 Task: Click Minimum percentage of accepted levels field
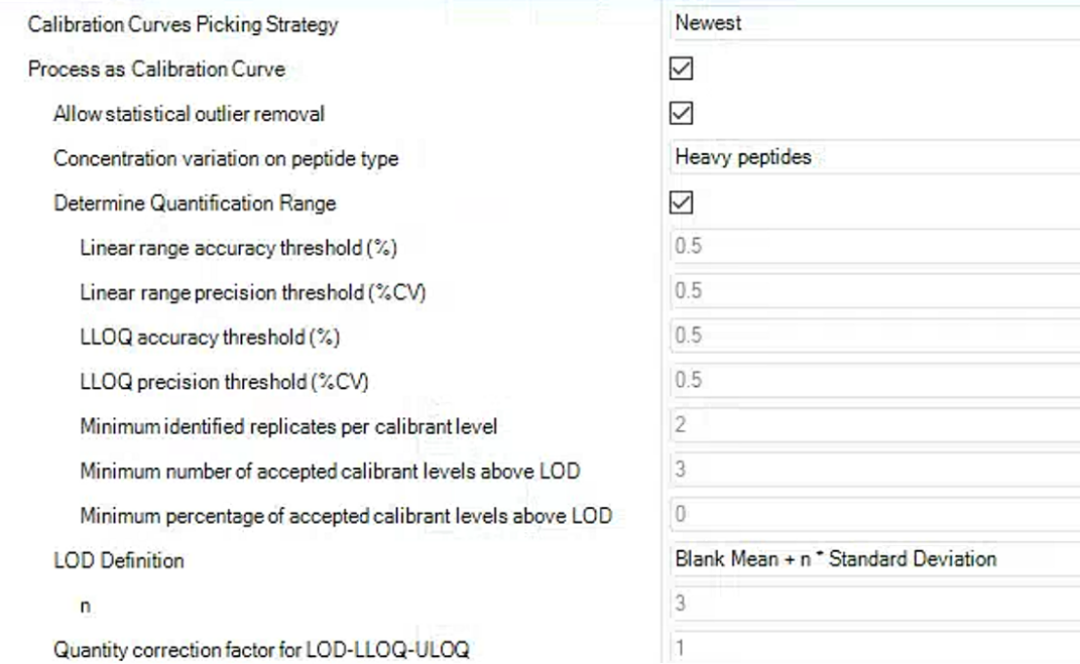[x=875, y=515]
